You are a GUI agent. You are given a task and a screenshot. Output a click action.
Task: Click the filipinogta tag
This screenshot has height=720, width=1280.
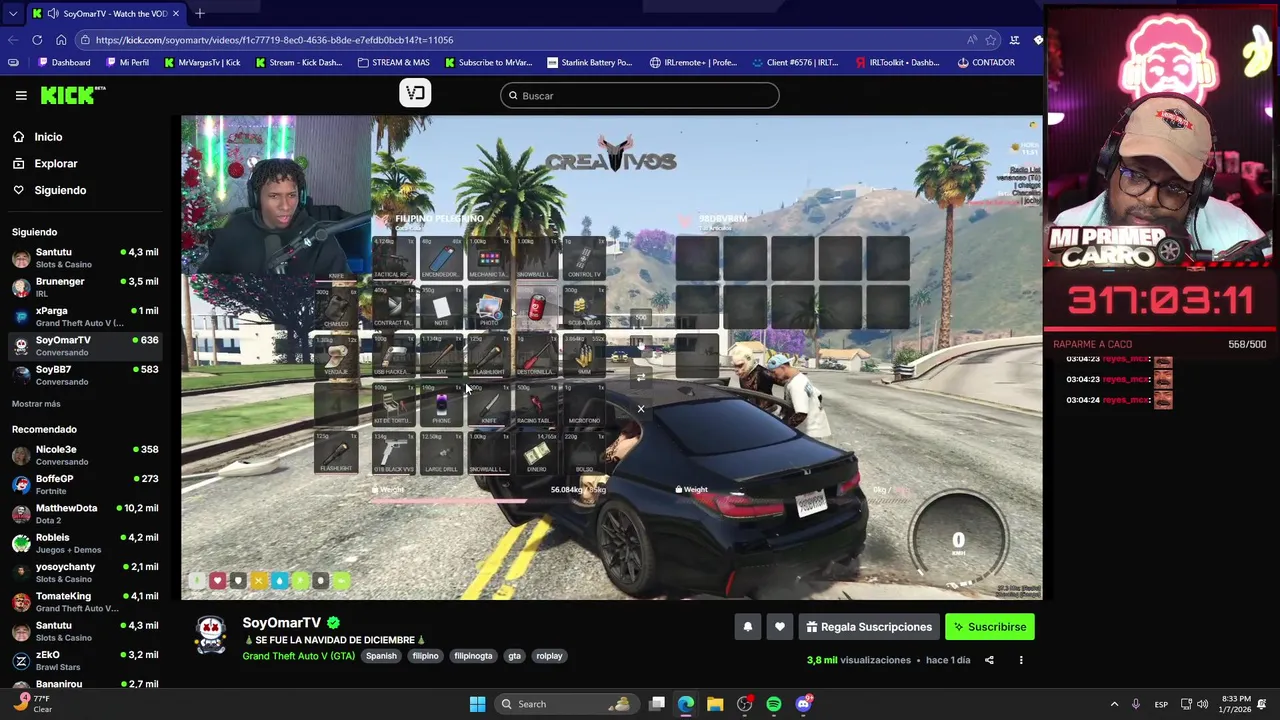tap(473, 656)
